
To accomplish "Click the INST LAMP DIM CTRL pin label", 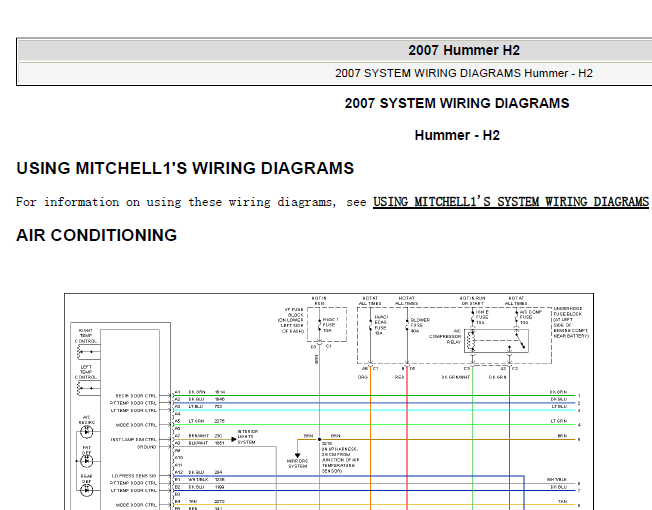I will [x=133, y=439].
